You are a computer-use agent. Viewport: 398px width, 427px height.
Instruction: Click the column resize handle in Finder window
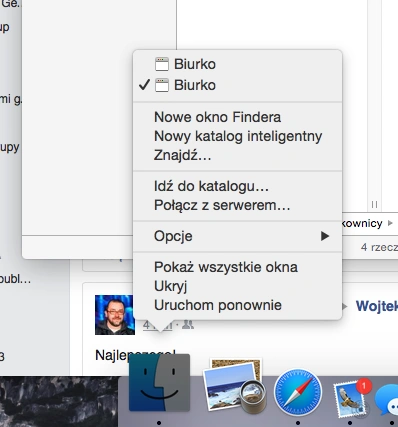point(374,204)
